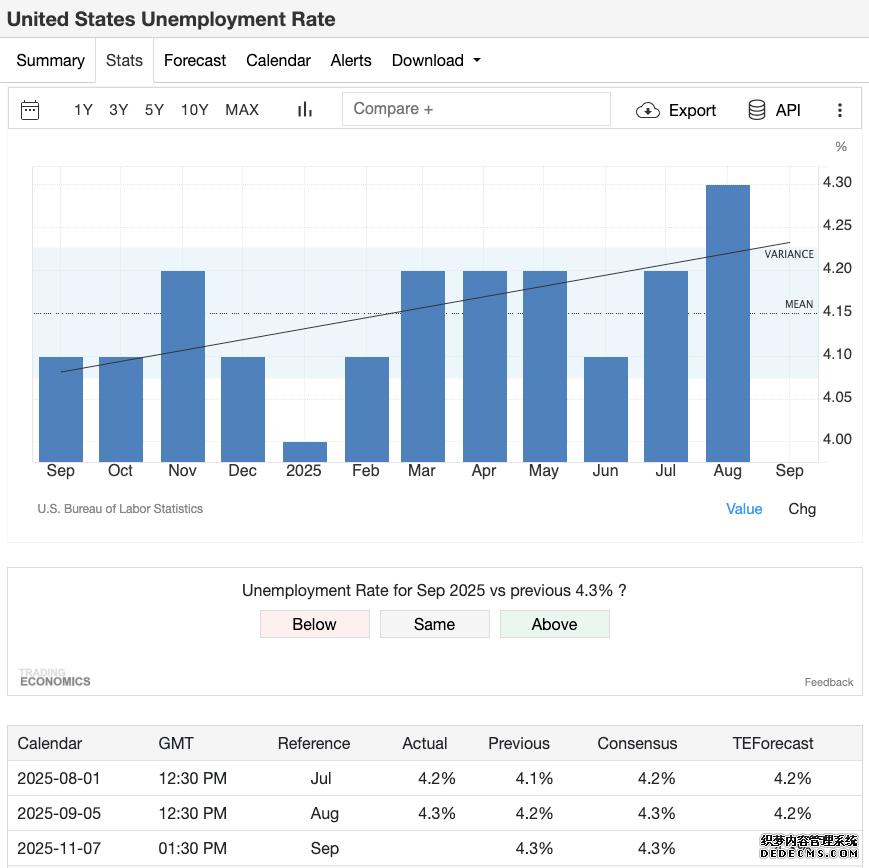Image resolution: width=869 pixels, height=868 pixels.
Task: Open the Feedback link
Action: coord(829,682)
